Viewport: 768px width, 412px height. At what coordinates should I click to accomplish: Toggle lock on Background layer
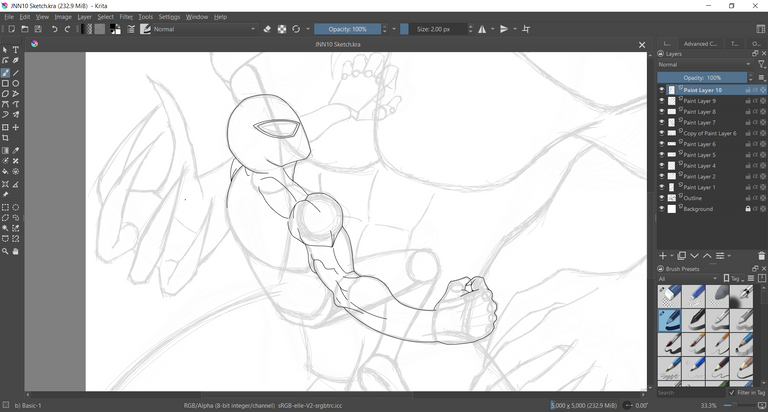(x=748, y=209)
